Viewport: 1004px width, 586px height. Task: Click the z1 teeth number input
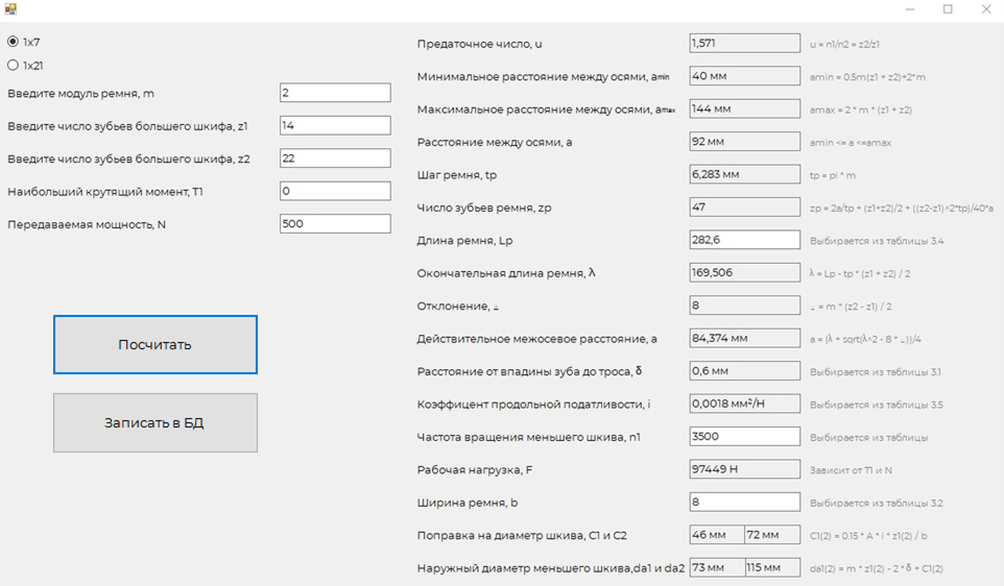point(335,125)
